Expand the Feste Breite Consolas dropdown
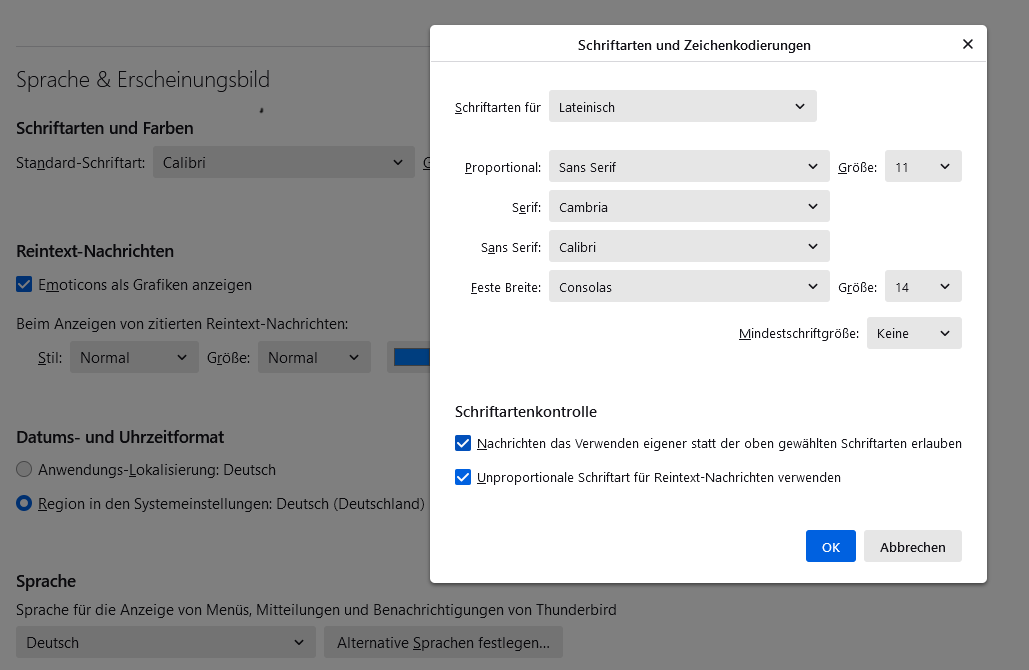1029x670 pixels. coord(688,287)
